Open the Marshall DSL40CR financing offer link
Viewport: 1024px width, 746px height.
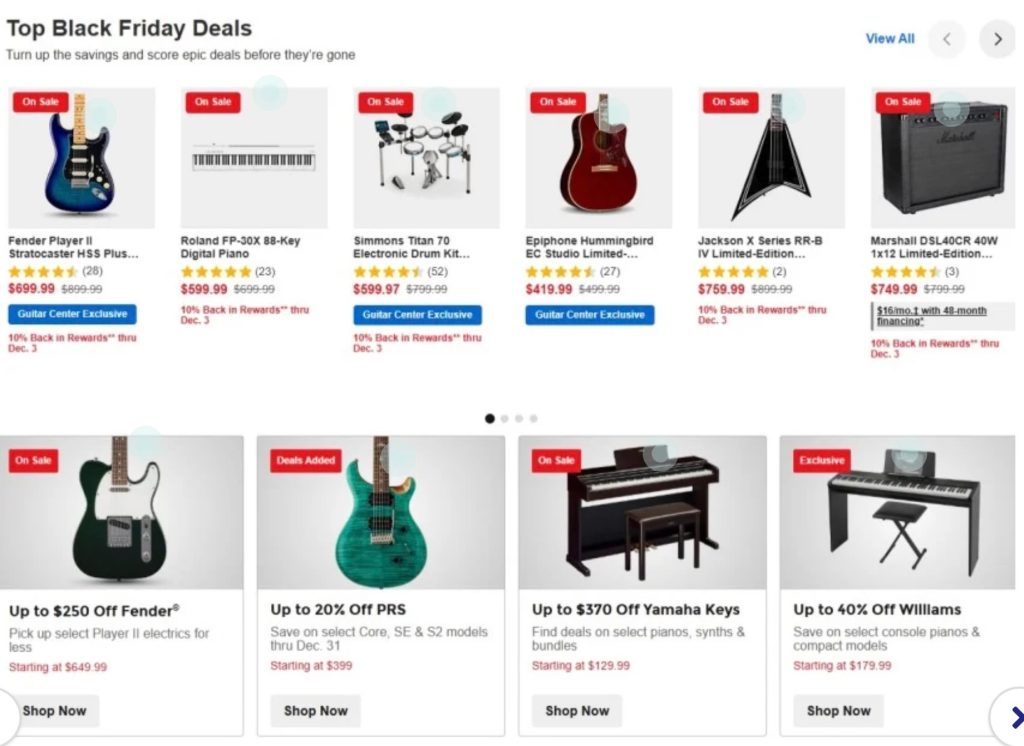(931, 316)
